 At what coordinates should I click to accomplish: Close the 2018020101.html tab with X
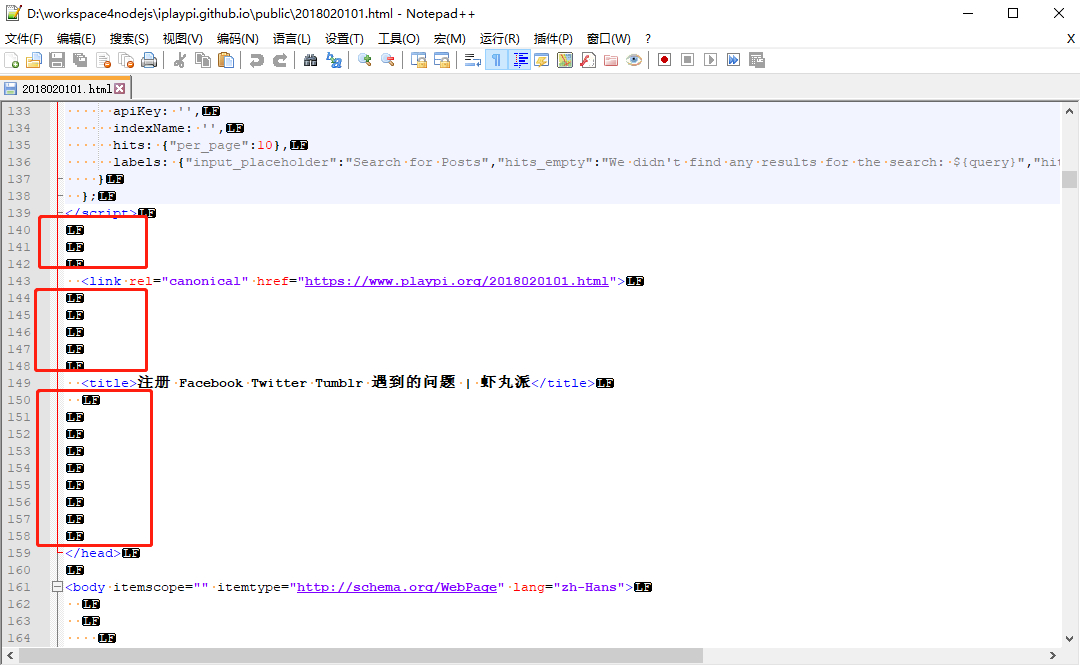(x=120, y=88)
